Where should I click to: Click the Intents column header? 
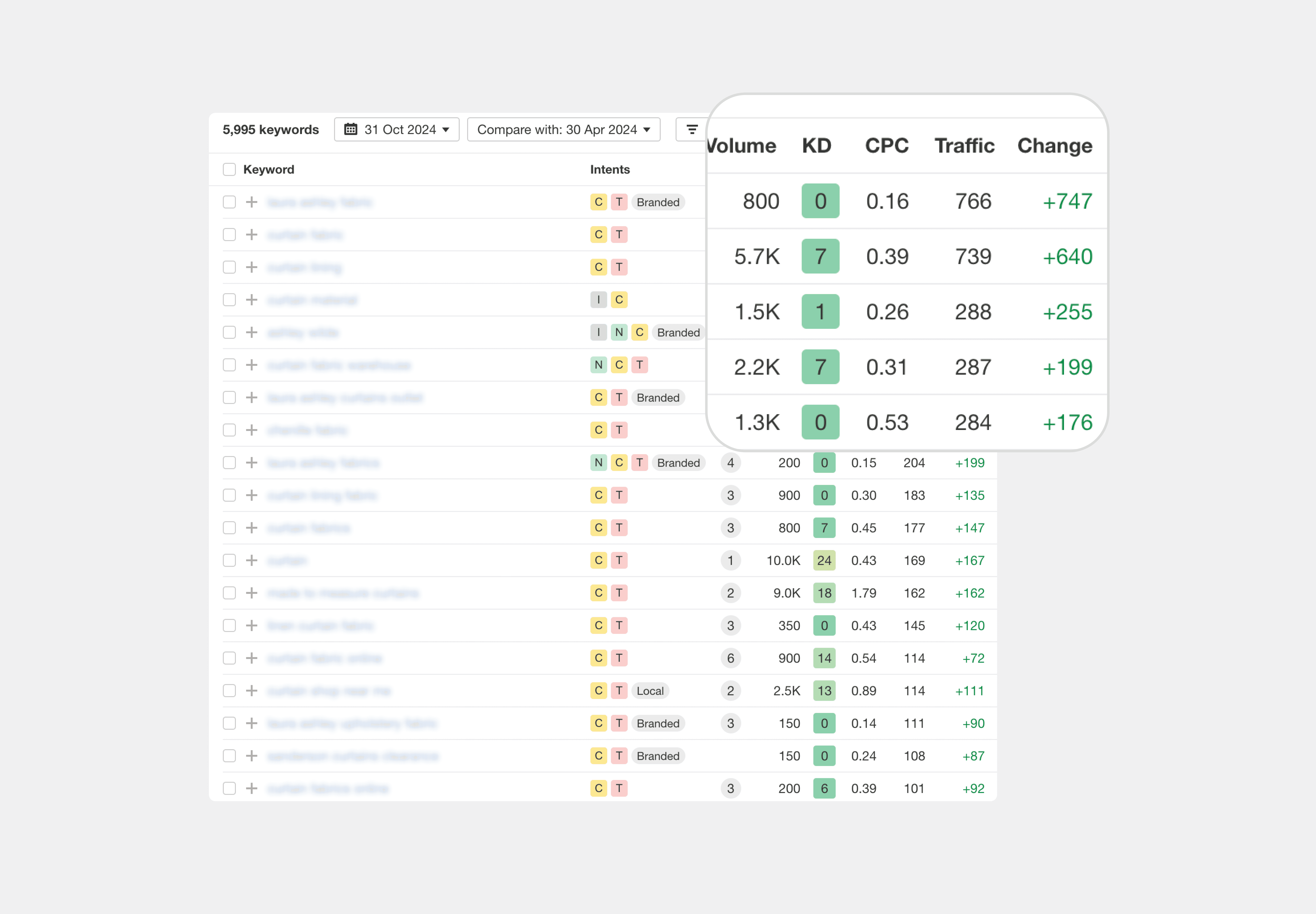pyautogui.click(x=610, y=170)
